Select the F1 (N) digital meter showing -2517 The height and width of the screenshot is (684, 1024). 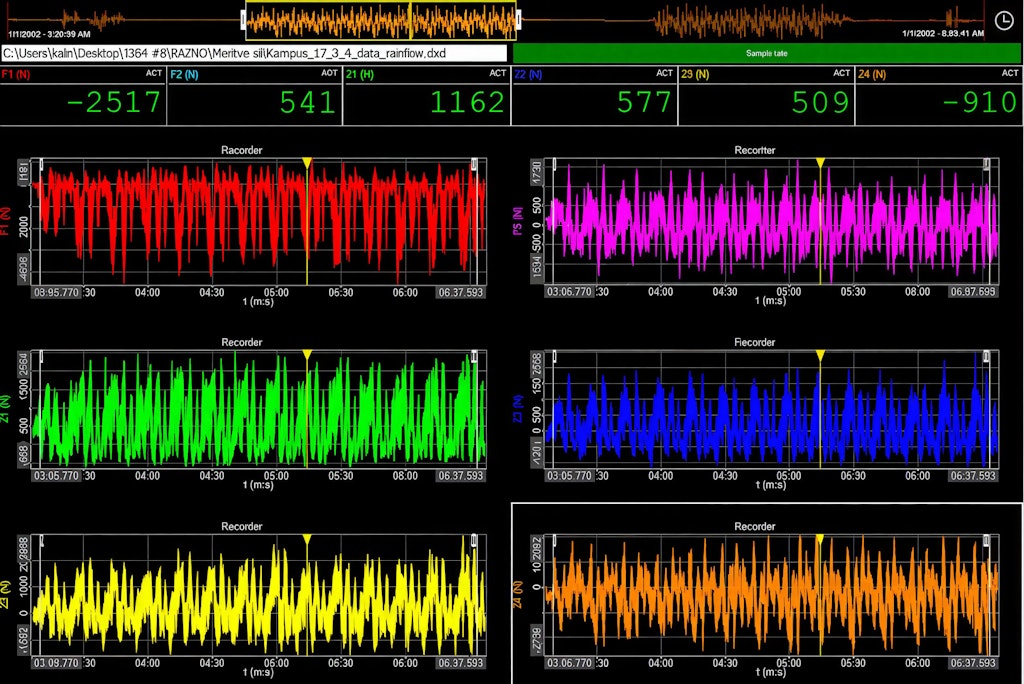point(83,95)
